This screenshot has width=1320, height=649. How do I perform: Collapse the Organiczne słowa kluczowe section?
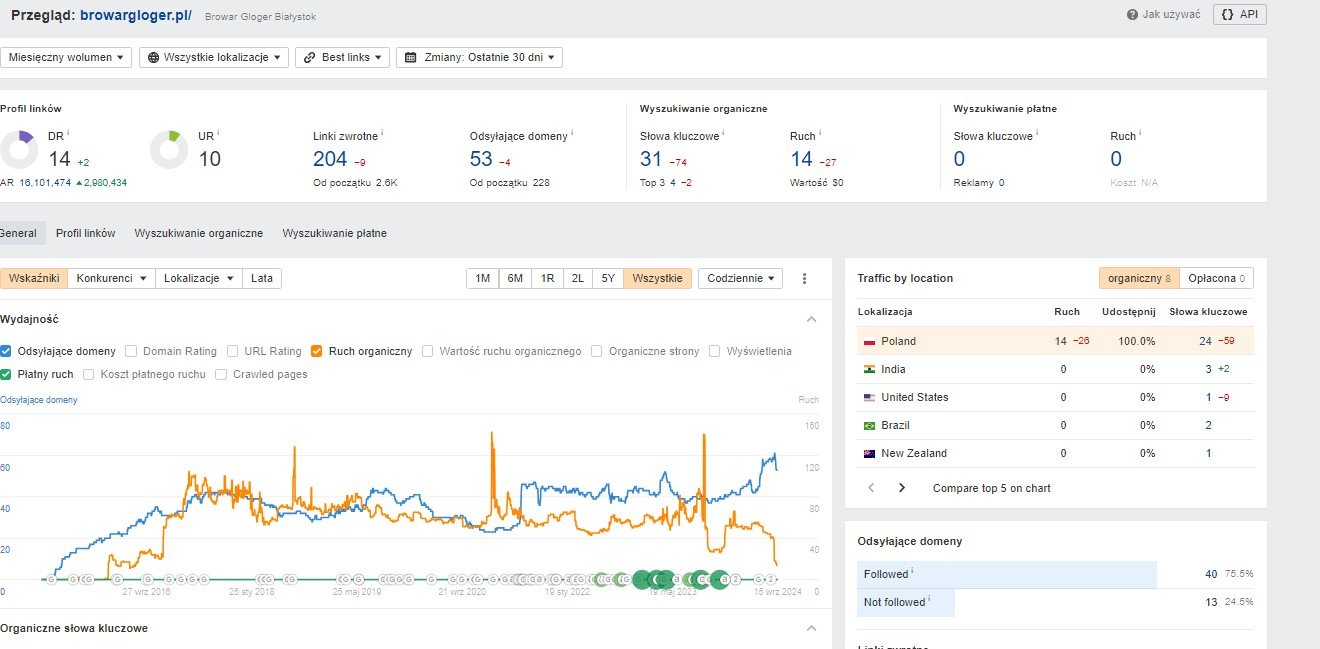[x=811, y=628]
